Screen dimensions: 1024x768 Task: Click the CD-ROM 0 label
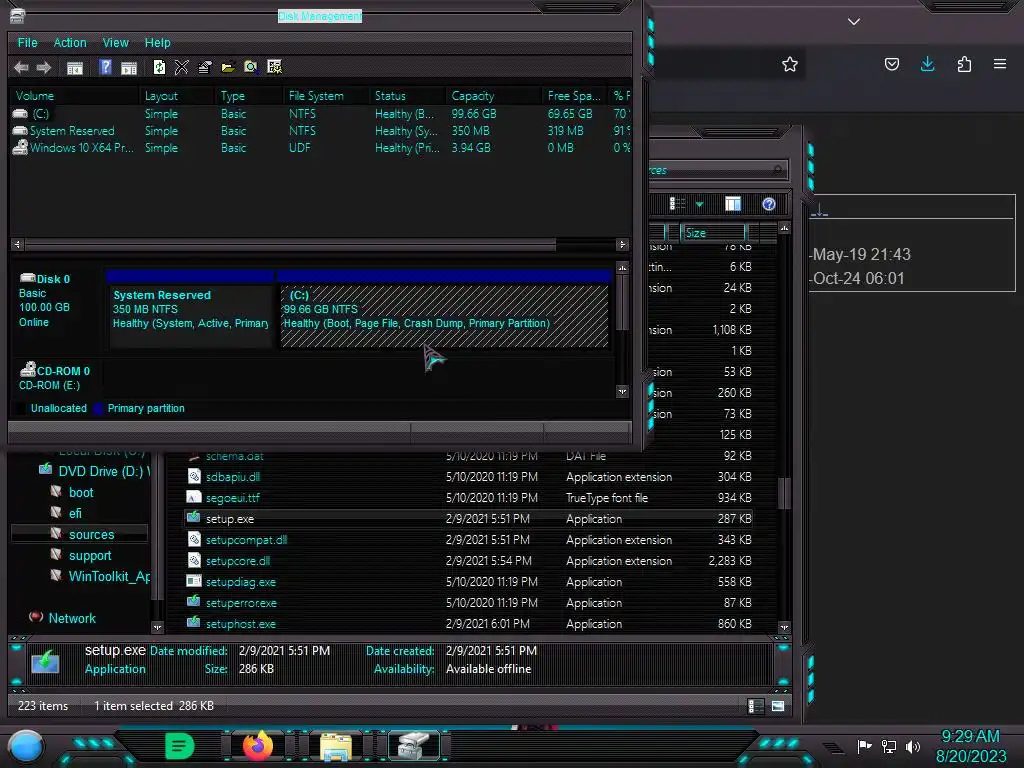coord(63,371)
